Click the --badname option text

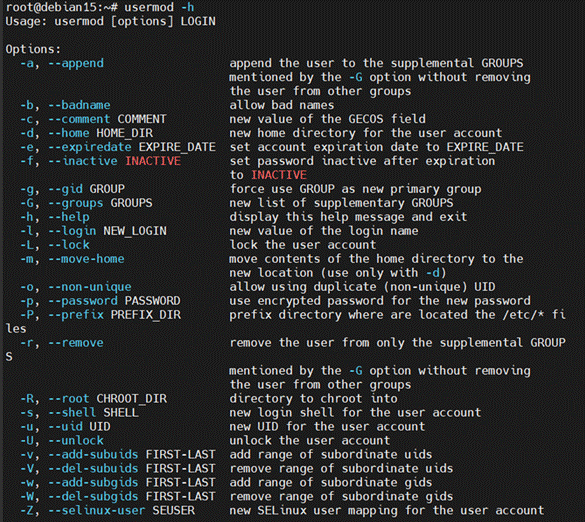point(79,105)
